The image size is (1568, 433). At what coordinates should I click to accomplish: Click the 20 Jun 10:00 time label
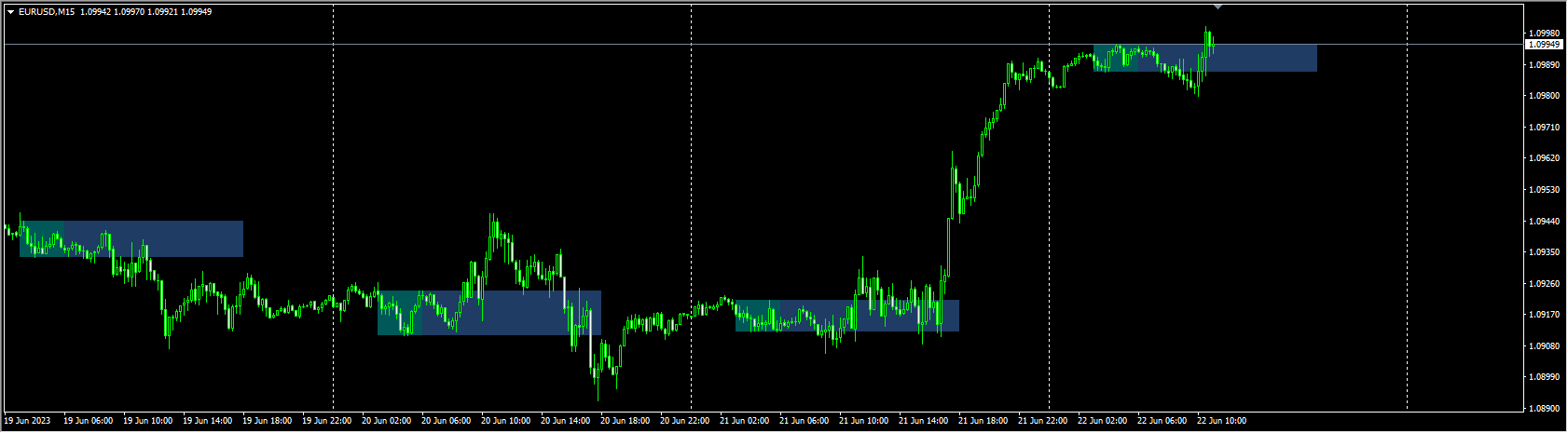505,421
